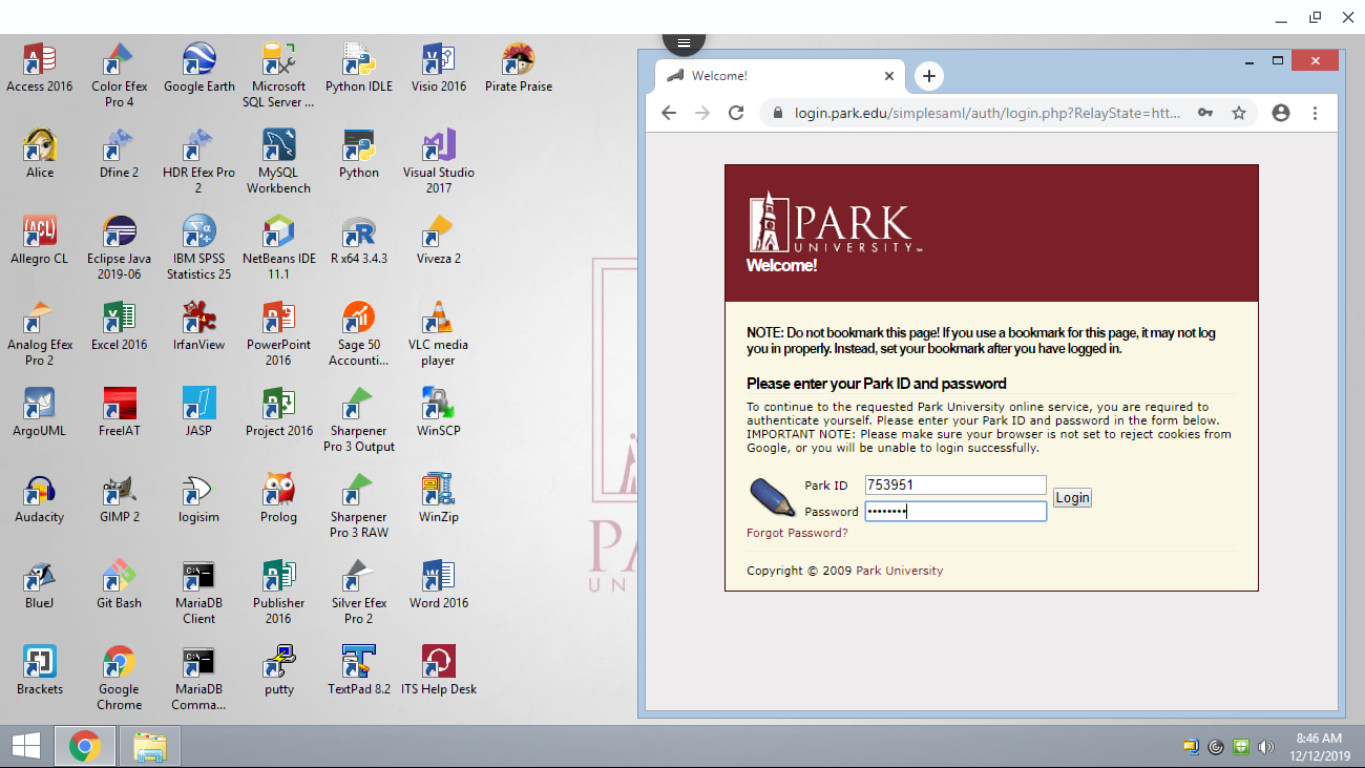The height and width of the screenshot is (768, 1365).
Task: Open the Park University footer link
Action: click(x=899, y=571)
